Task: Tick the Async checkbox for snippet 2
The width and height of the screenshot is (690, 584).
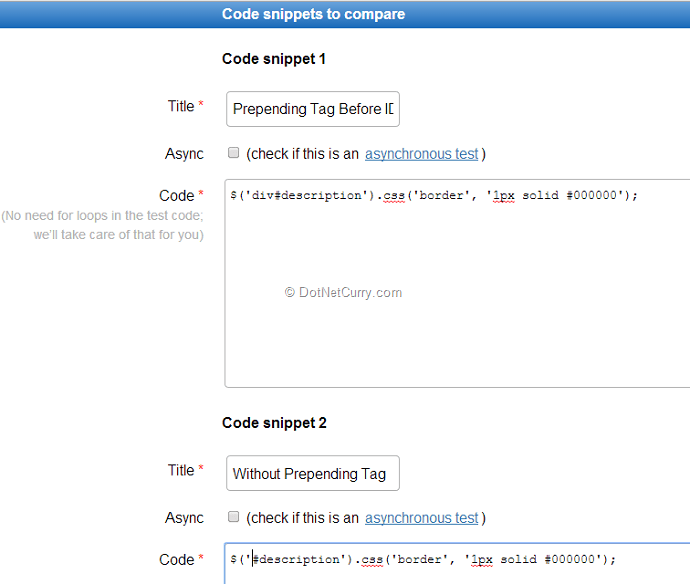Action: point(234,517)
